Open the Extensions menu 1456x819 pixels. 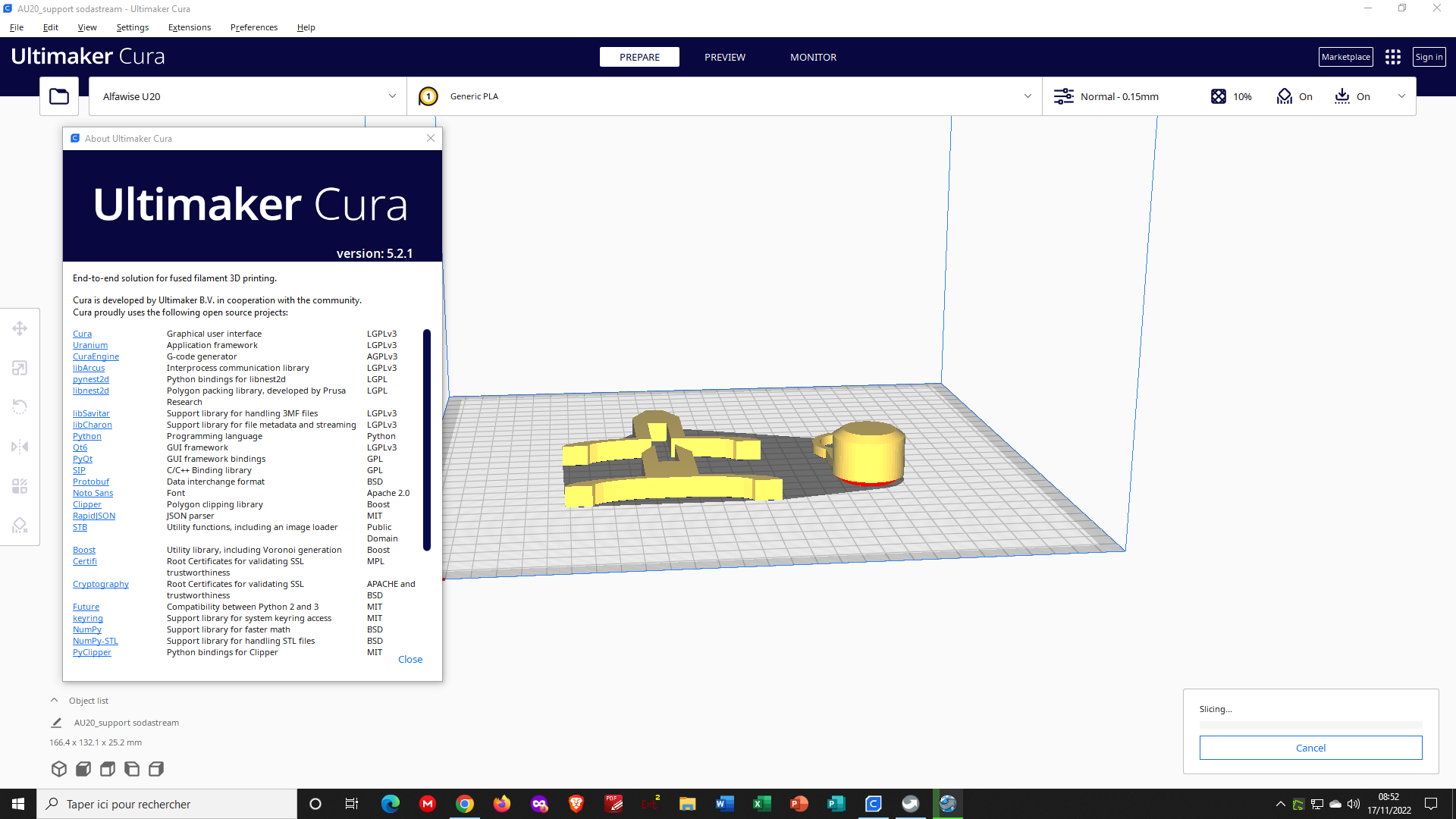pyautogui.click(x=189, y=27)
